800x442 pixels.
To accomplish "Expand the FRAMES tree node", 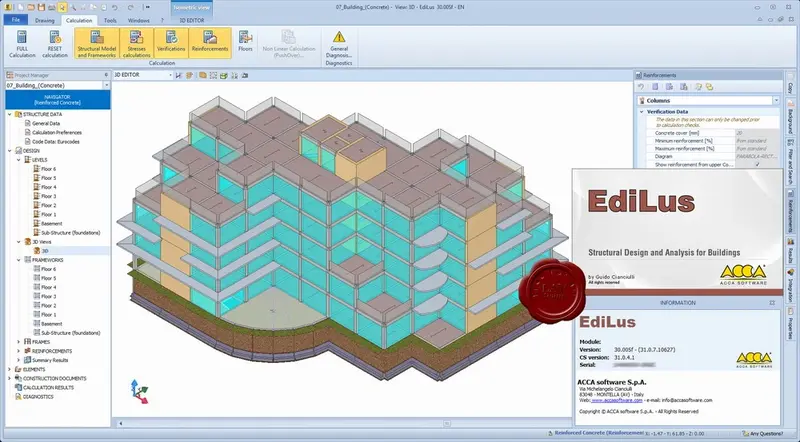I will [19, 341].
